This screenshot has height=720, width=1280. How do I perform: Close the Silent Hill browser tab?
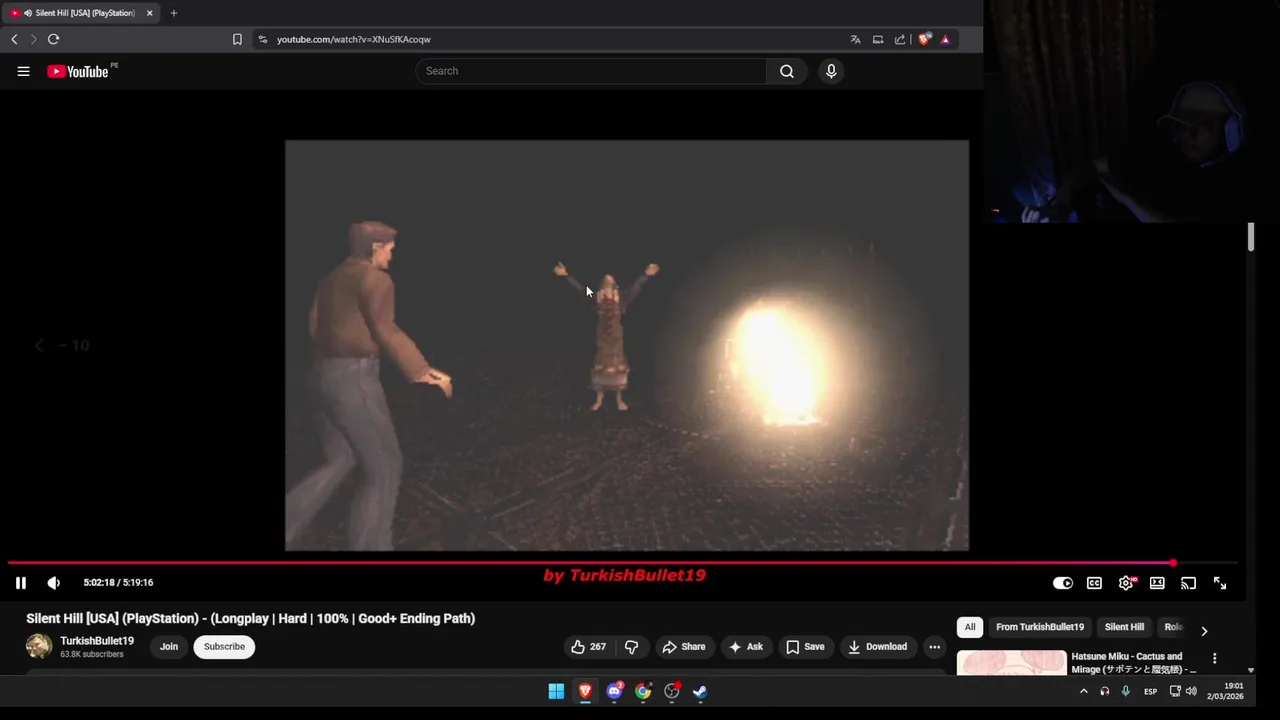click(149, 13)
